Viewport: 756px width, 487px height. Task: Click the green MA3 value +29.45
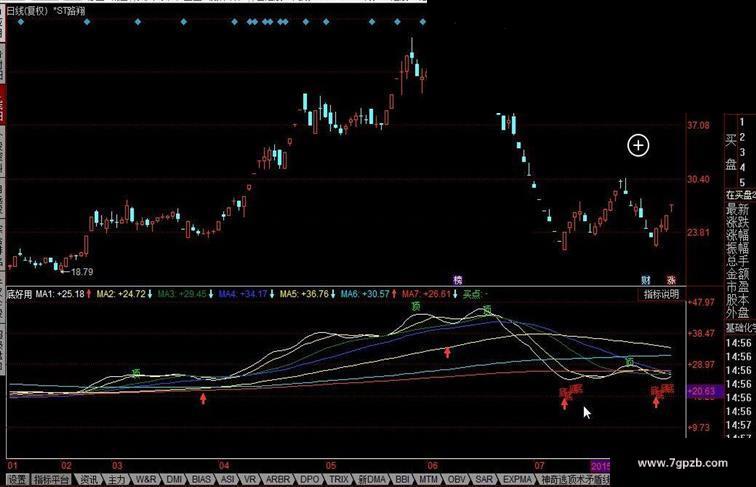tap(192, 294)
